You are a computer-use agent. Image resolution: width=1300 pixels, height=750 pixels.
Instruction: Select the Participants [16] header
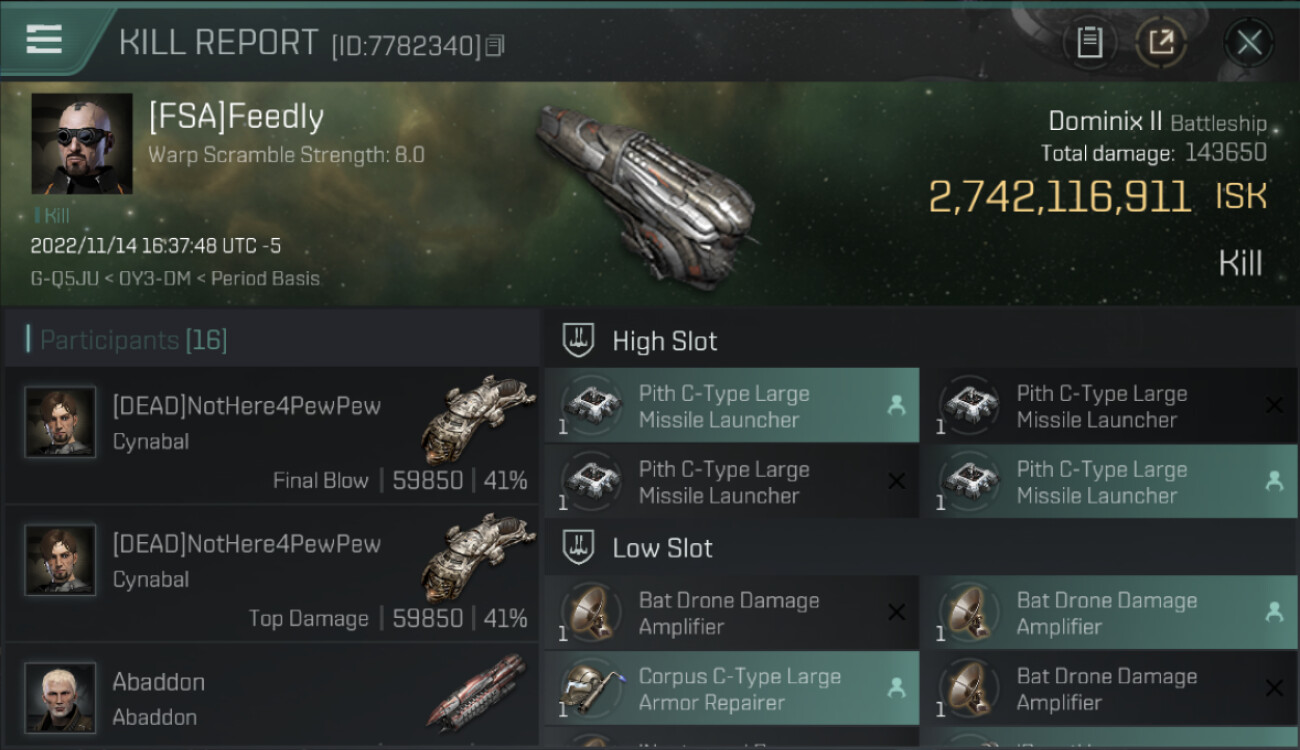pos(133,340)
